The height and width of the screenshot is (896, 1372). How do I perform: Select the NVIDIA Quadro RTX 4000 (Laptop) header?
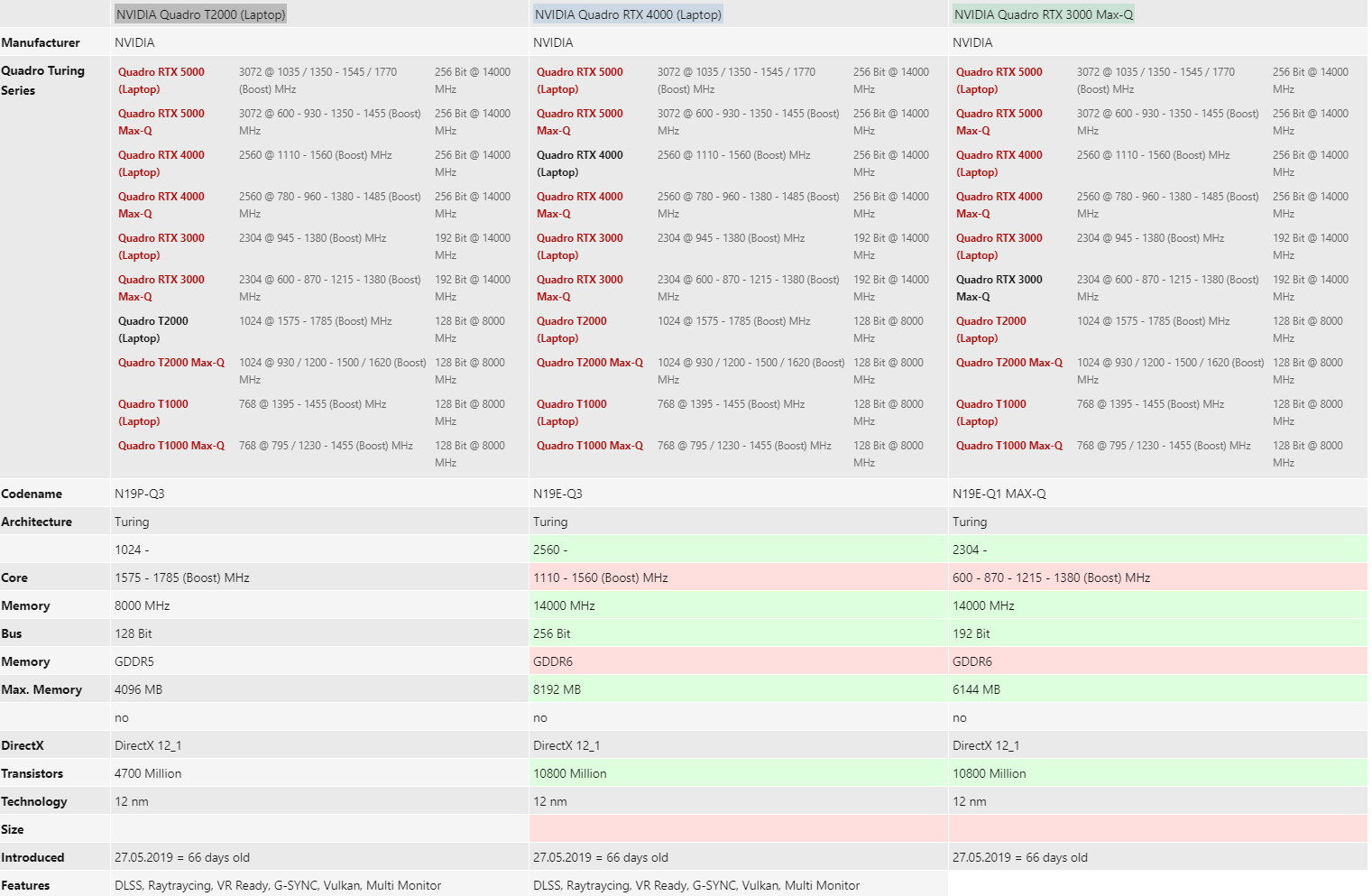point(628,14)
